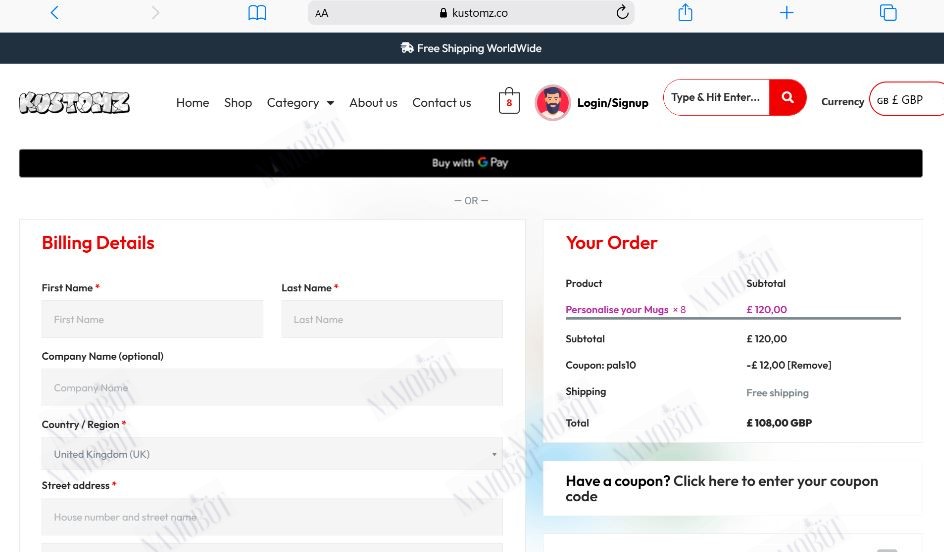Click the Street address input field
This screenshot has height=552, width=944.
(x=272, y=516)
